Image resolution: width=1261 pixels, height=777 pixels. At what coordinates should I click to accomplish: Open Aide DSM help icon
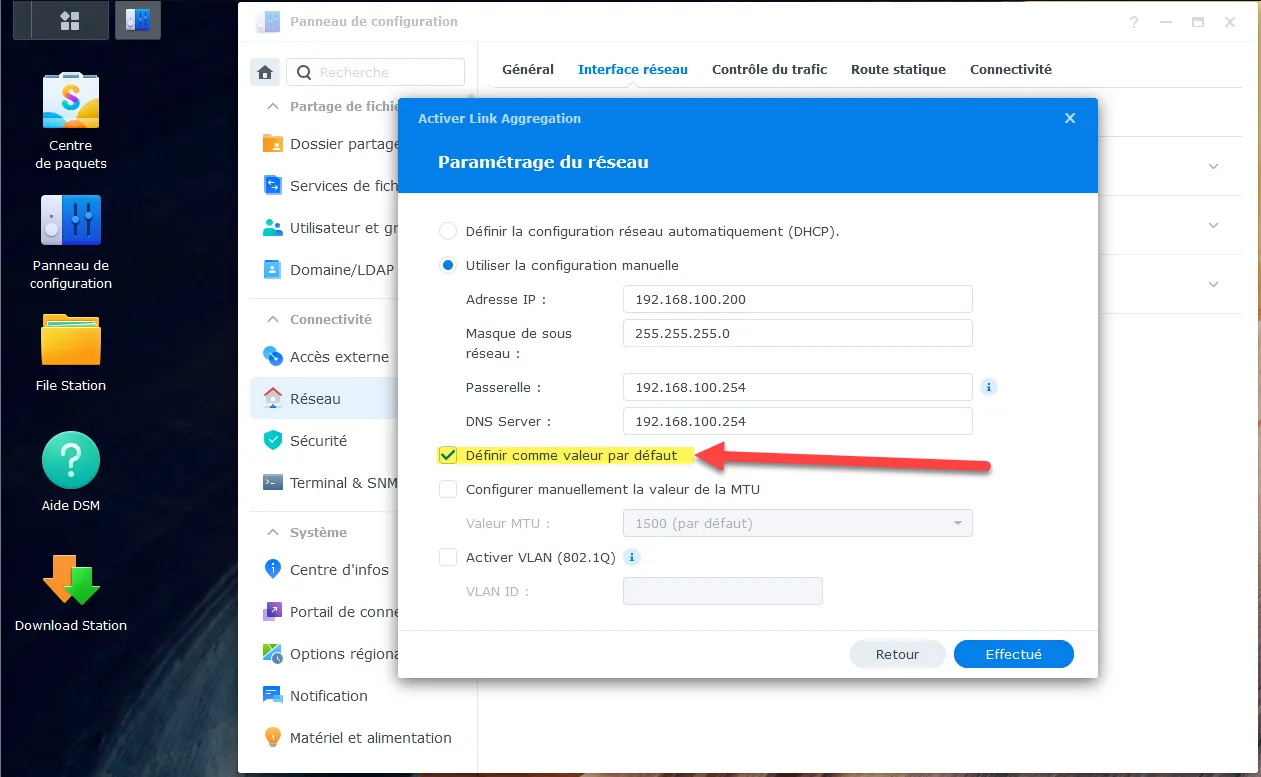click(x=70, y=461)
